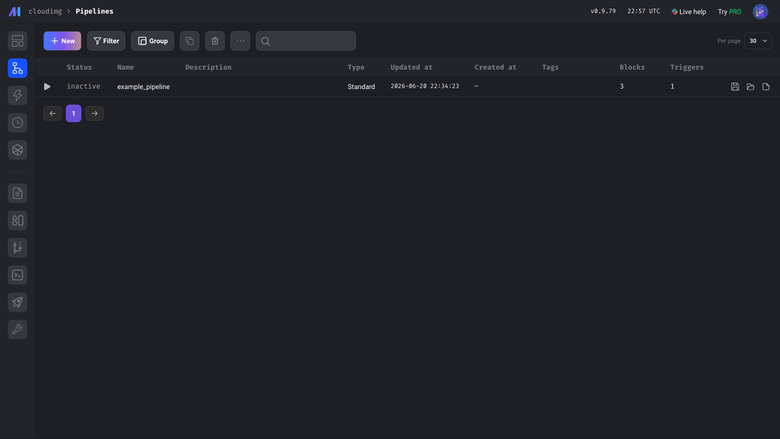Click Try PRO link
The height and width of the screenshot is (439, 780).
(729, 11)
